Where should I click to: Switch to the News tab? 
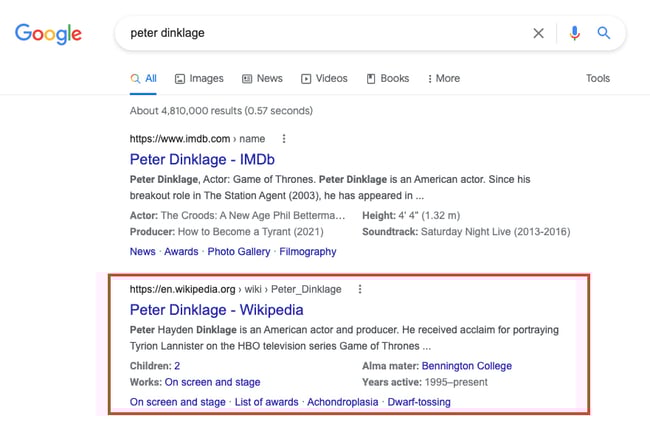pos(261,78)
